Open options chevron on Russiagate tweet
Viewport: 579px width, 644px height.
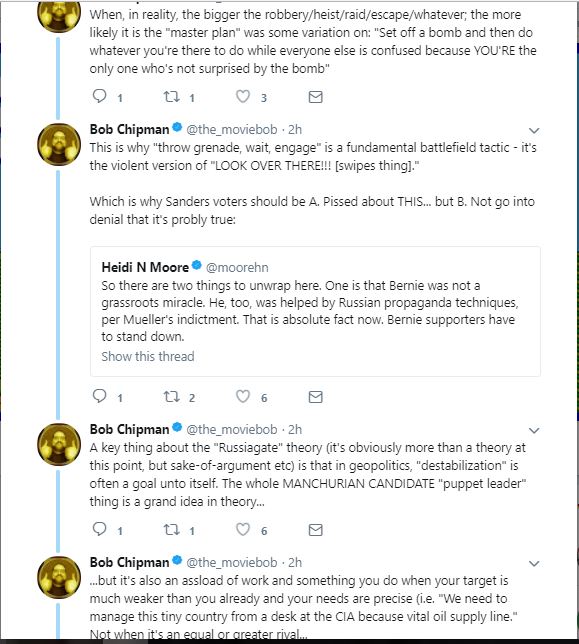point(534,430)
